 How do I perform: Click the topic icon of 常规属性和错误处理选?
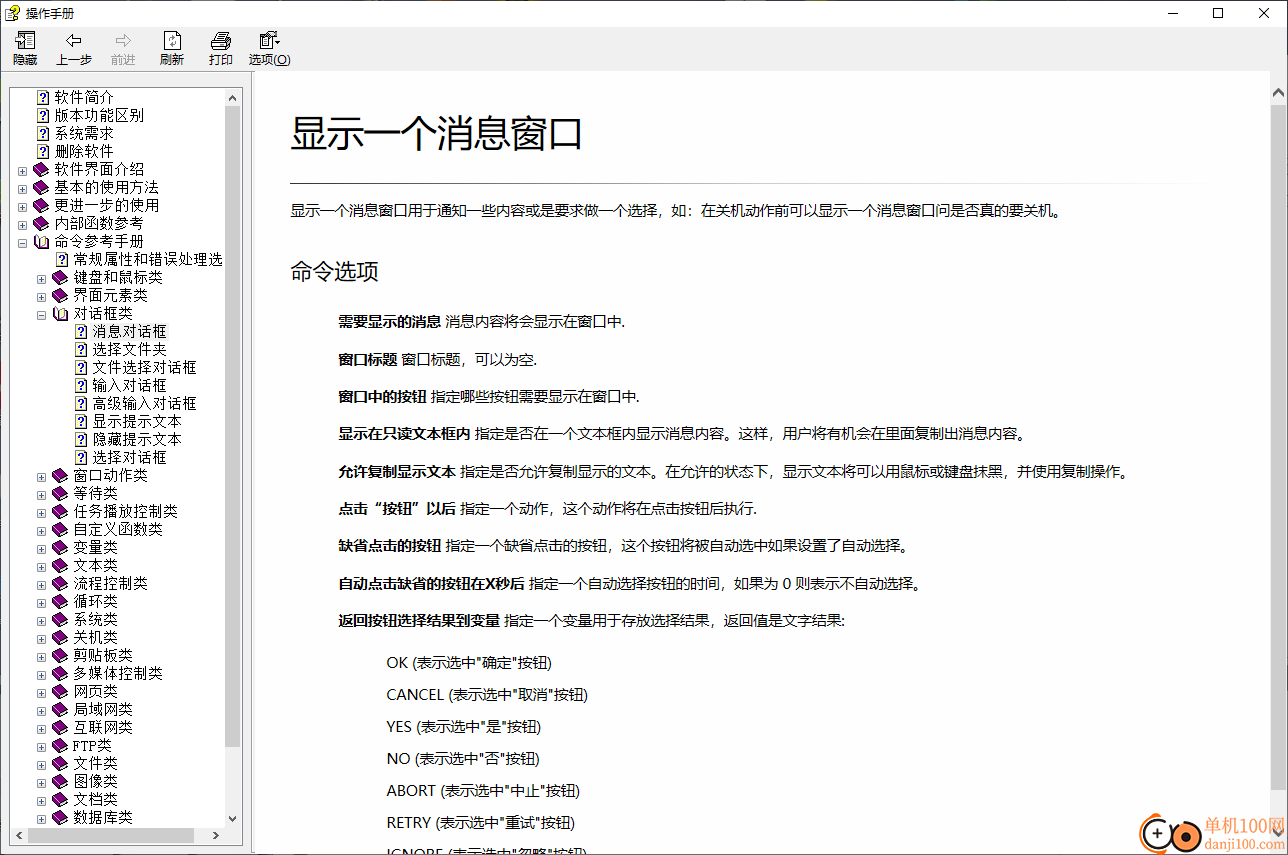pyautogui.click(x=62, y=259)
